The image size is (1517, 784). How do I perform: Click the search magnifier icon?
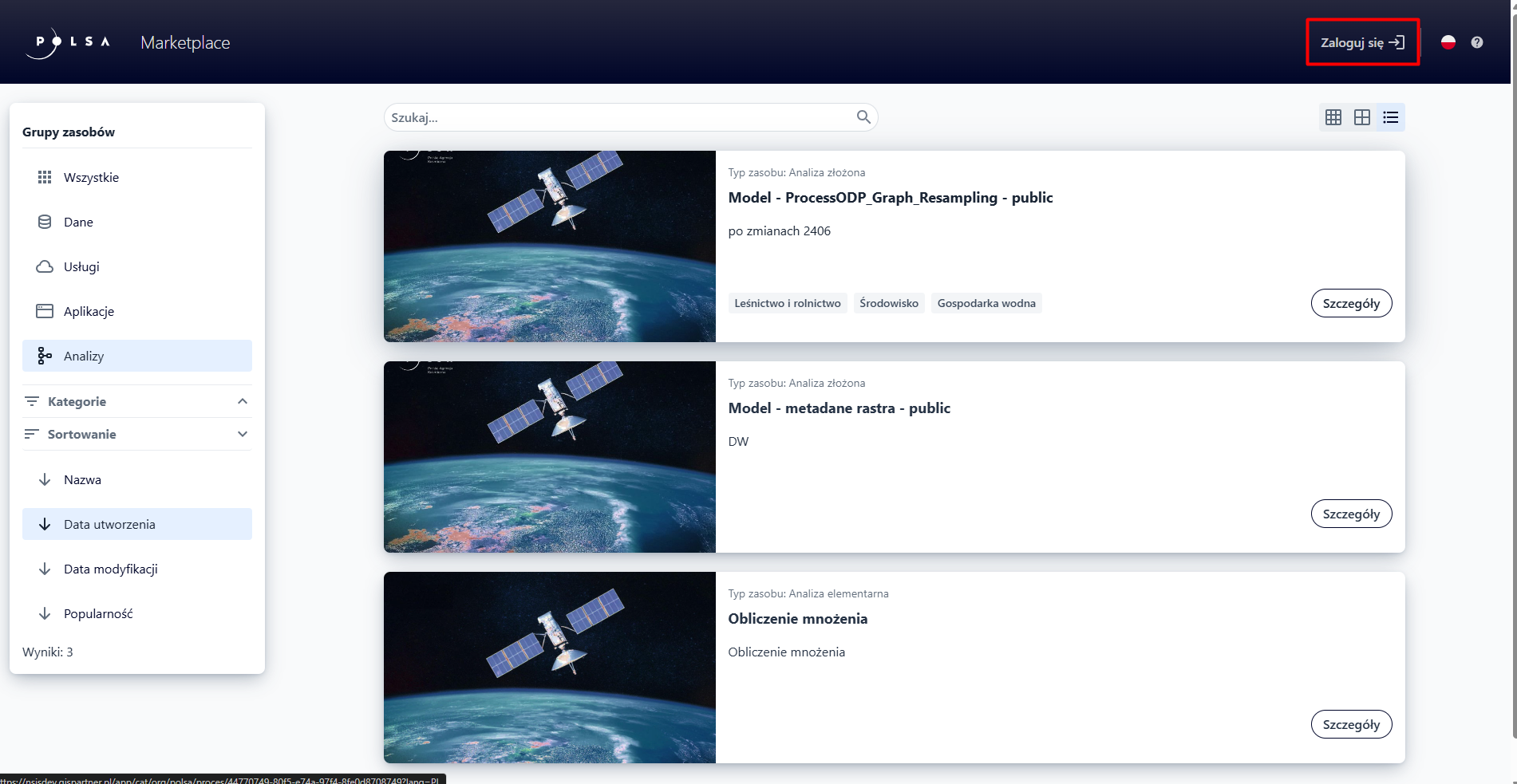pyautogui.click(x=863, y=117)
